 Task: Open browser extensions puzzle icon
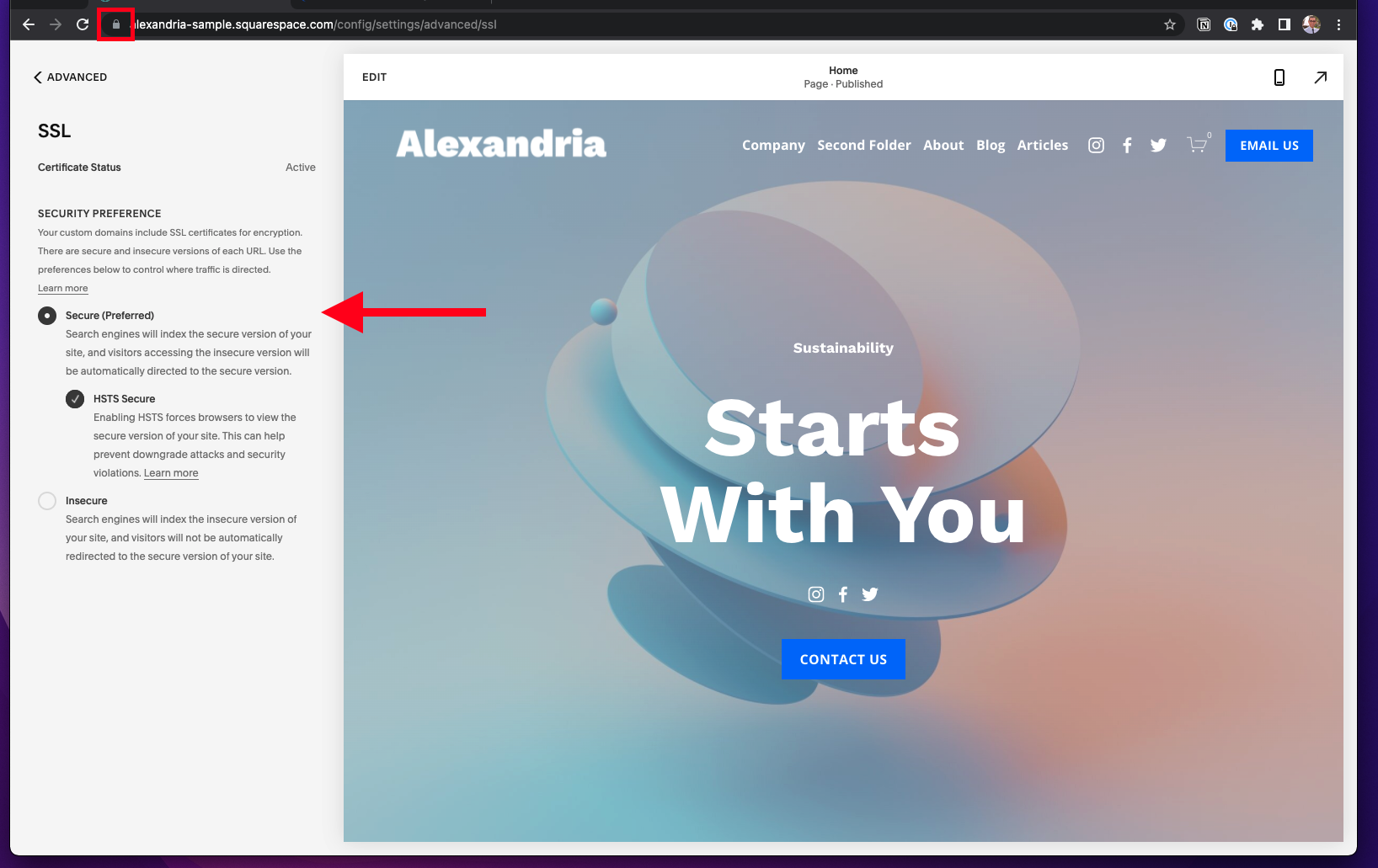1257,24
